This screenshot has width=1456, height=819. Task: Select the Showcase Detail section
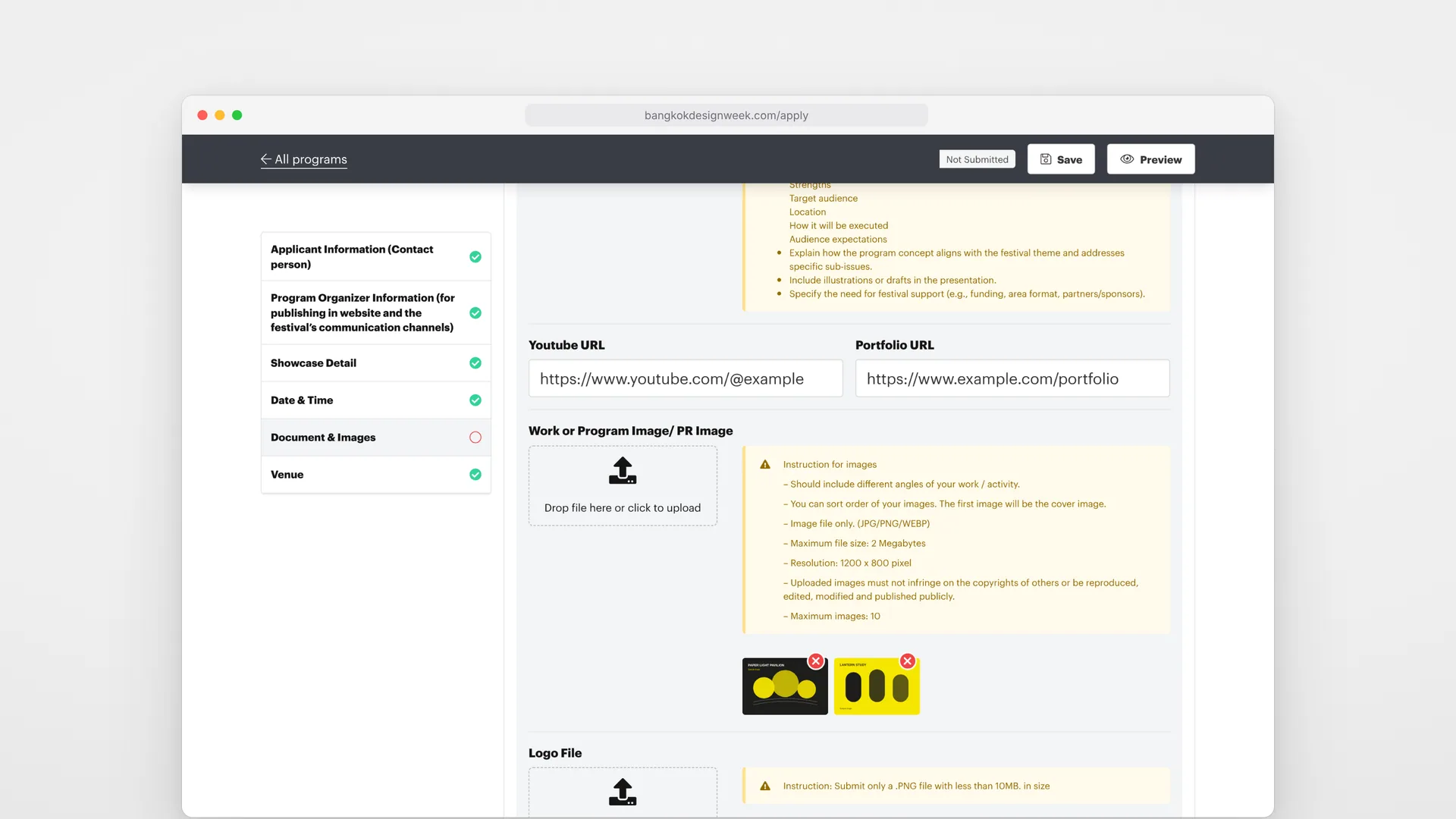coord(375,363)
